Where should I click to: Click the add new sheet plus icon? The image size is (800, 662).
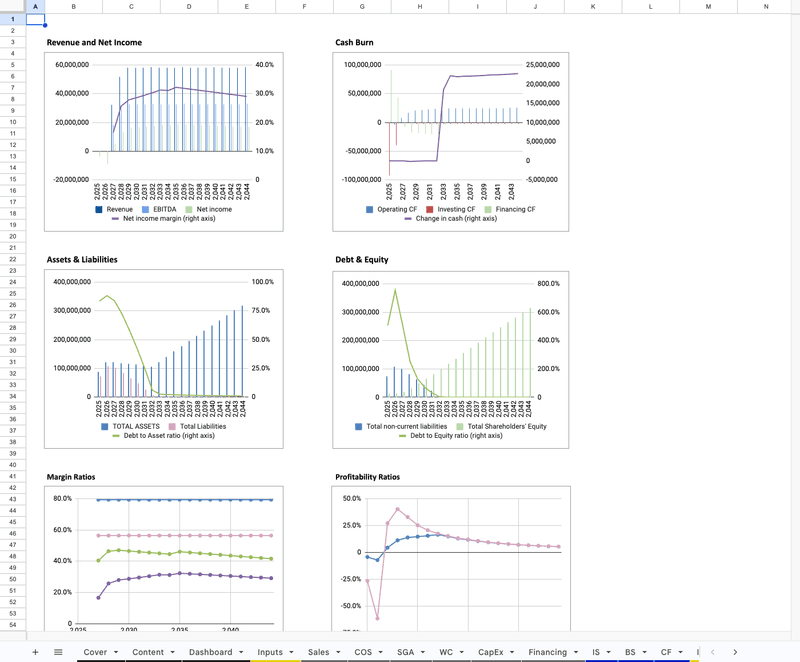[x=35, y=652]
